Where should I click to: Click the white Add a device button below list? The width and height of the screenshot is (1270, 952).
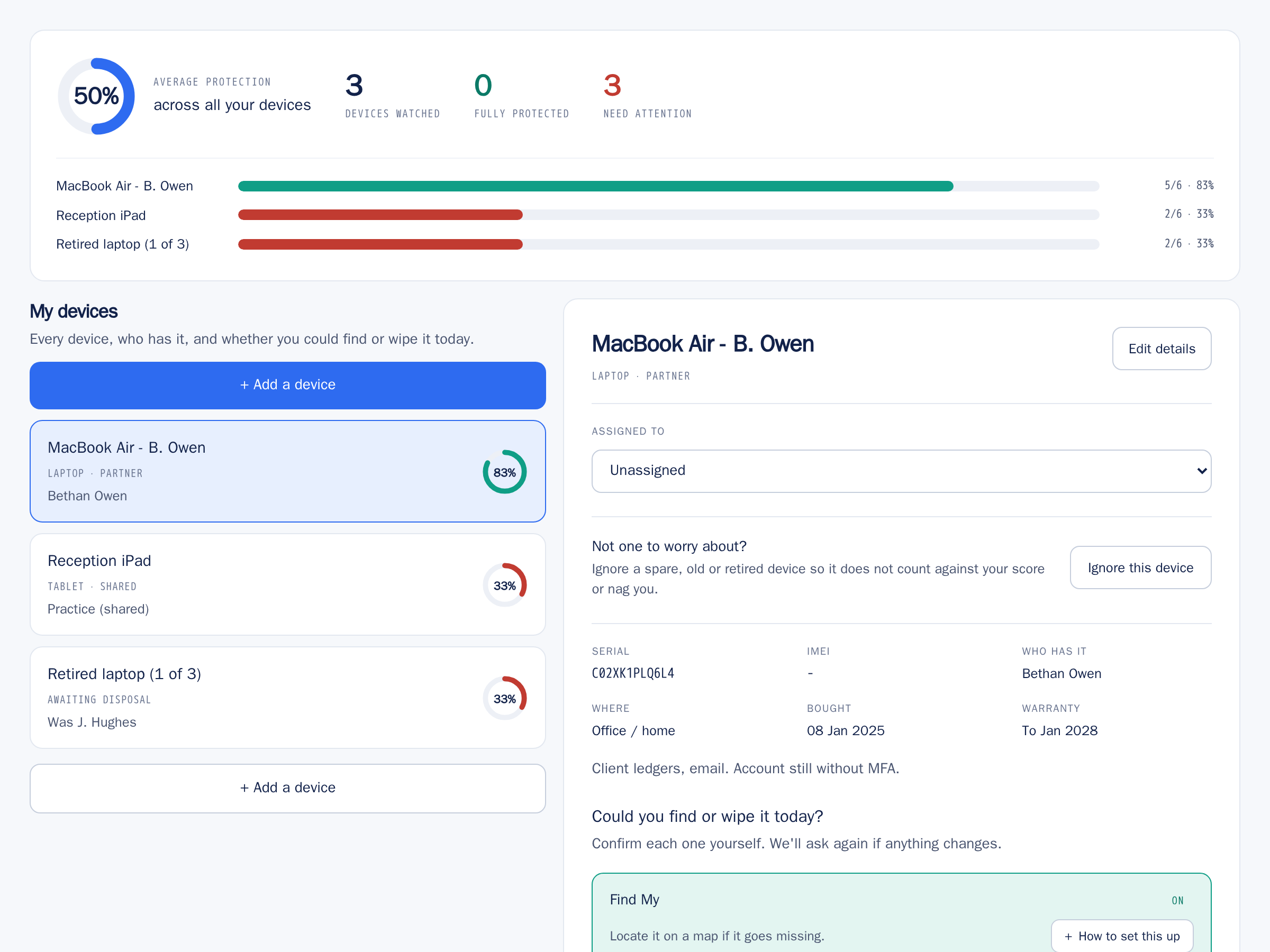coord(288,788)
